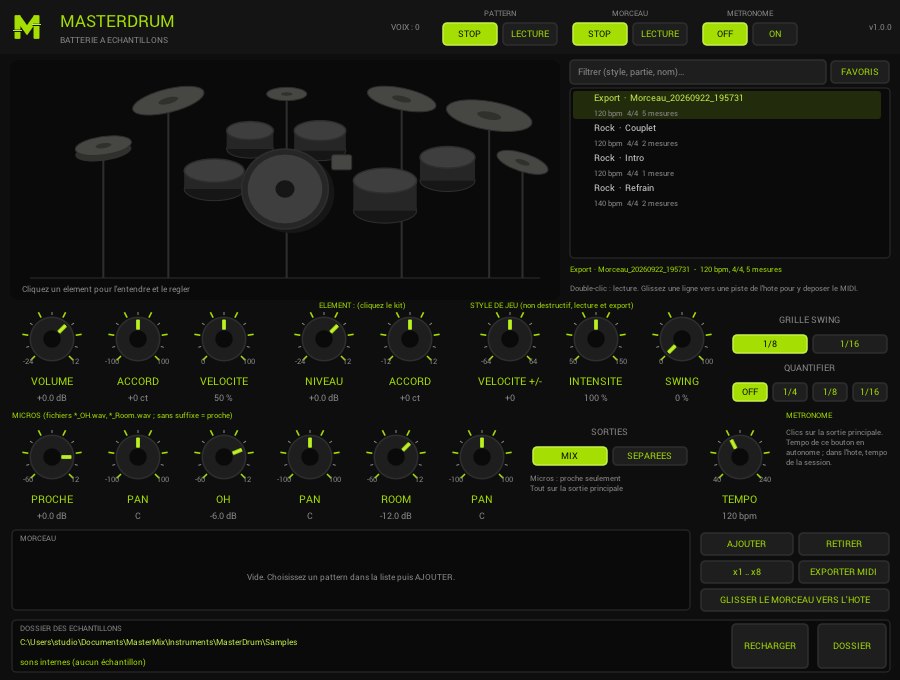Screen dimensions: 900x680
Task: Set quantize to 1/16
Action: point(870,392)
